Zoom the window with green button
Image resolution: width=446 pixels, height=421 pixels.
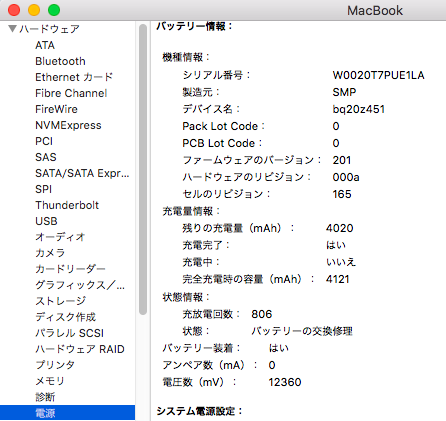pos(54,10)
